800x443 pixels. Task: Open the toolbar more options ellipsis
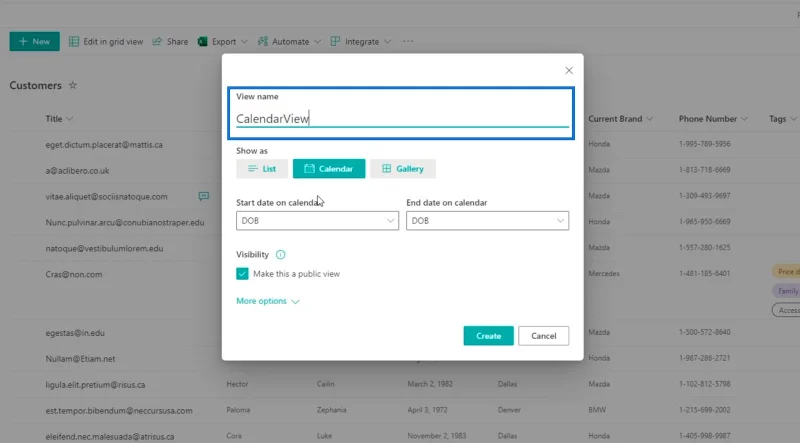click(408, 41)
